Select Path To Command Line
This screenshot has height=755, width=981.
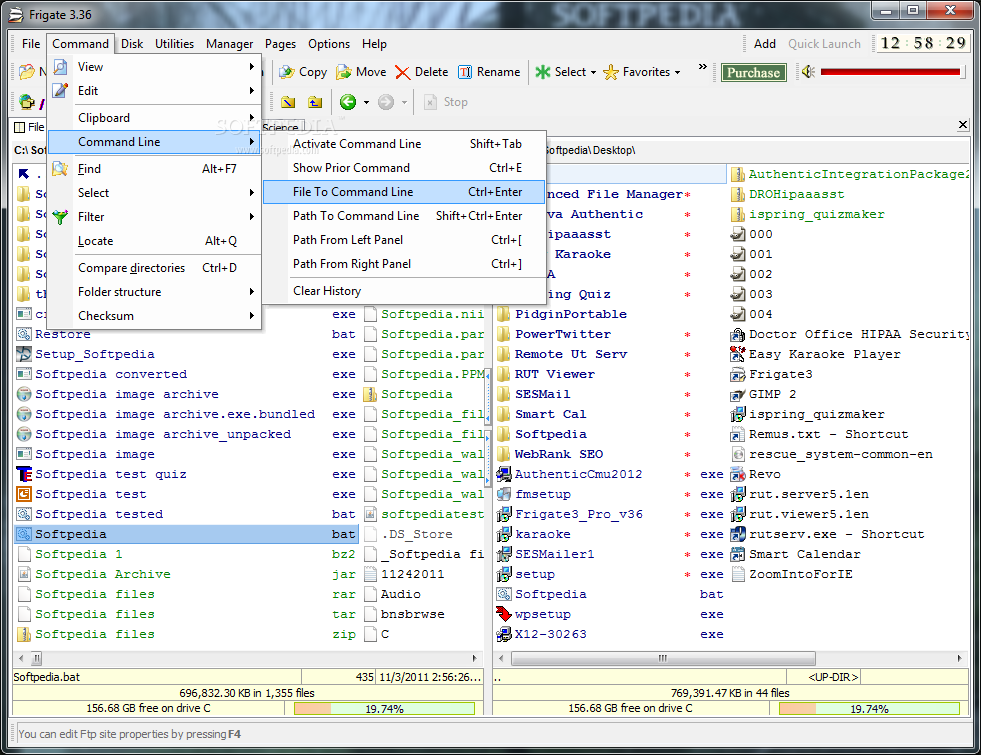coord(404,216)
